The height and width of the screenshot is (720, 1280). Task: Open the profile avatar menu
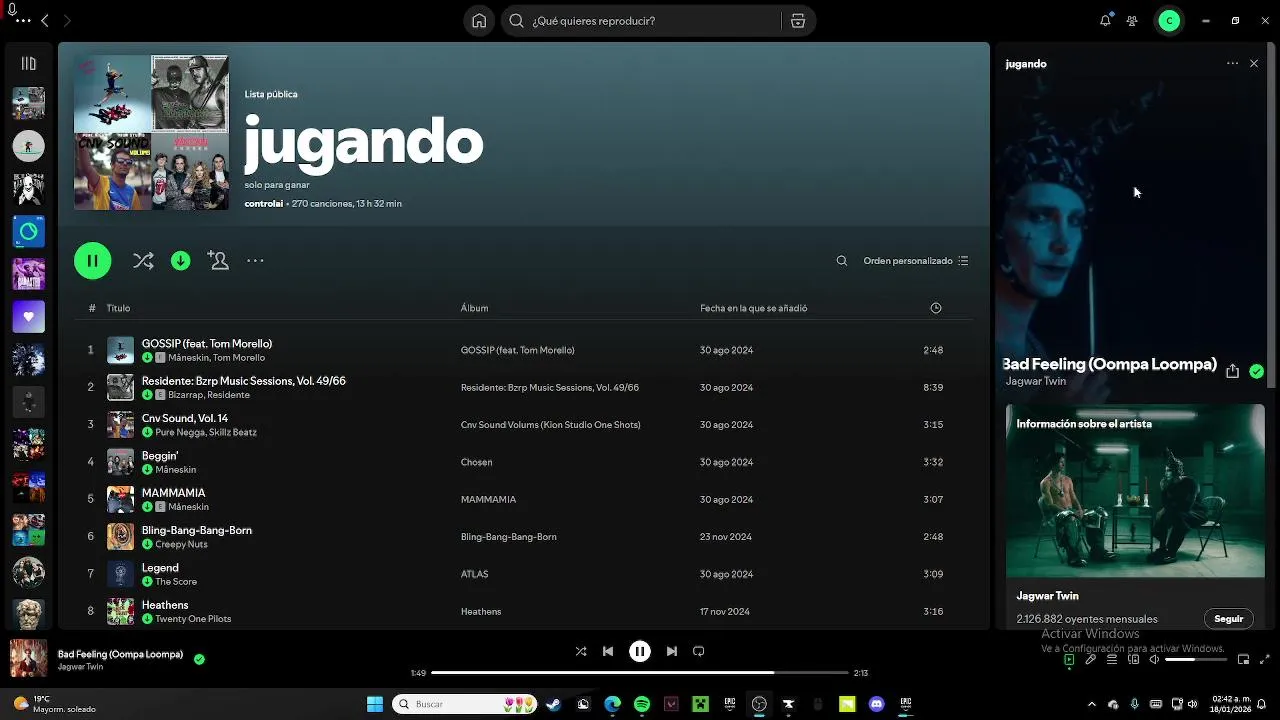tap(1169, 21)
